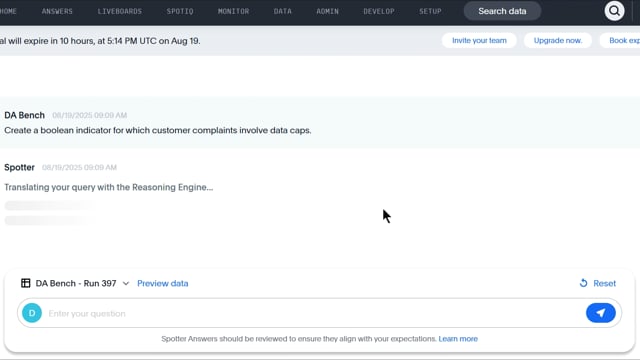Image resolution: width=640 pixels, height=360 pixels.
Task: Click the table icon beside DA Bench - Run 397
Action: tap(26, 283)
